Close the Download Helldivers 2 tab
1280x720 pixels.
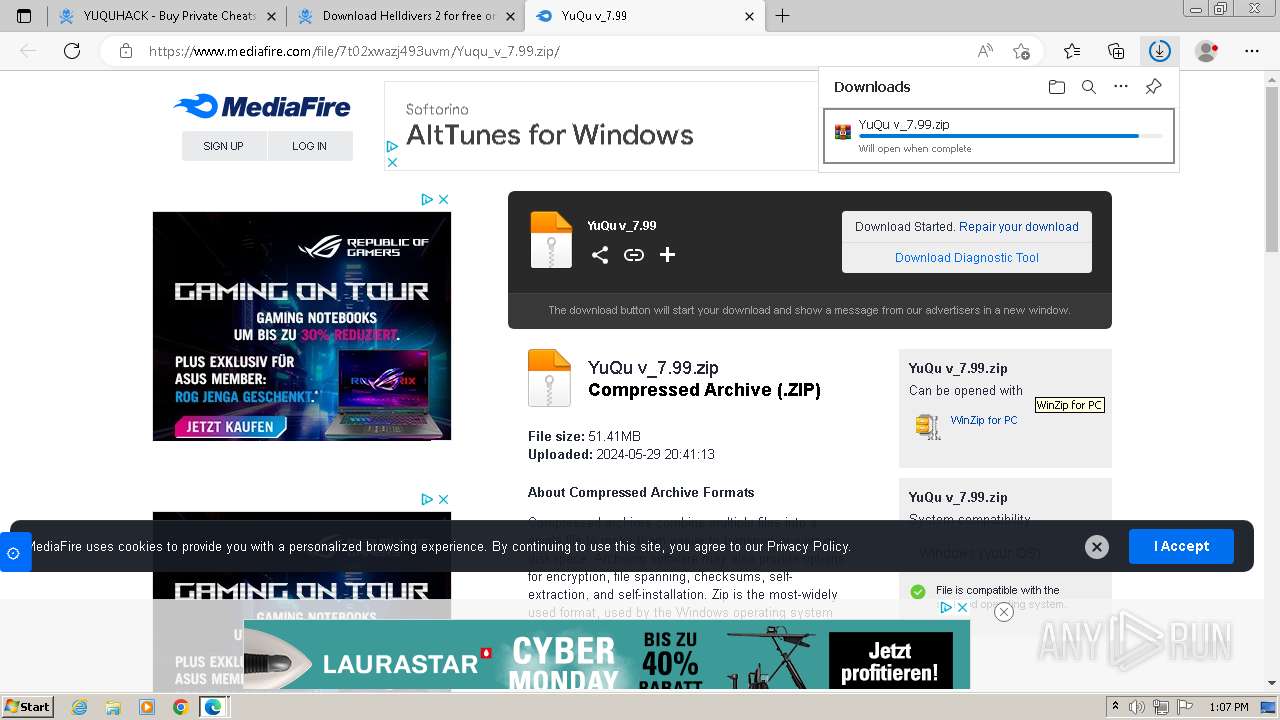510,16
